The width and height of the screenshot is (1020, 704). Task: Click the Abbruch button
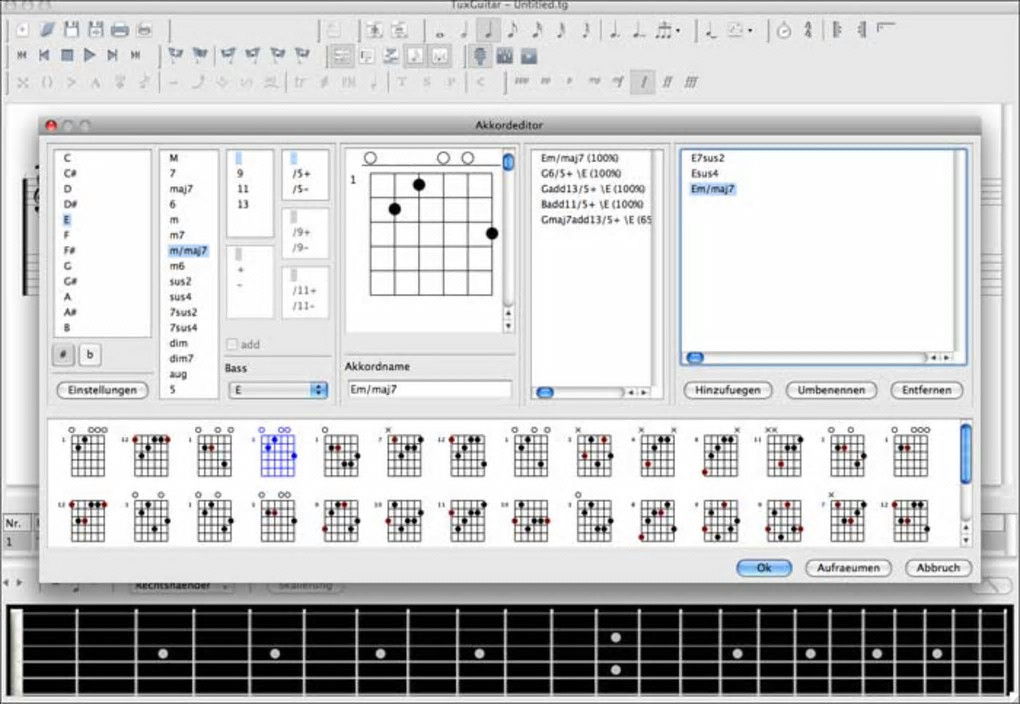pos(938,567)
